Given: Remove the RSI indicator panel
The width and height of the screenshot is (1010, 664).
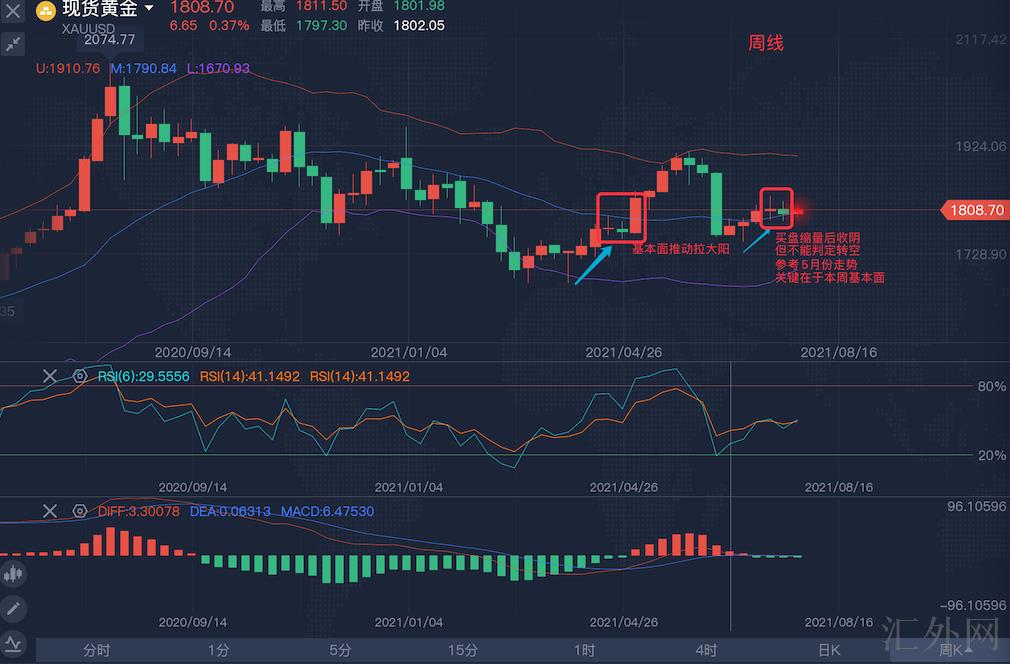Looking at the screenshot, I should pyautogui.click(x=50, y=376).
